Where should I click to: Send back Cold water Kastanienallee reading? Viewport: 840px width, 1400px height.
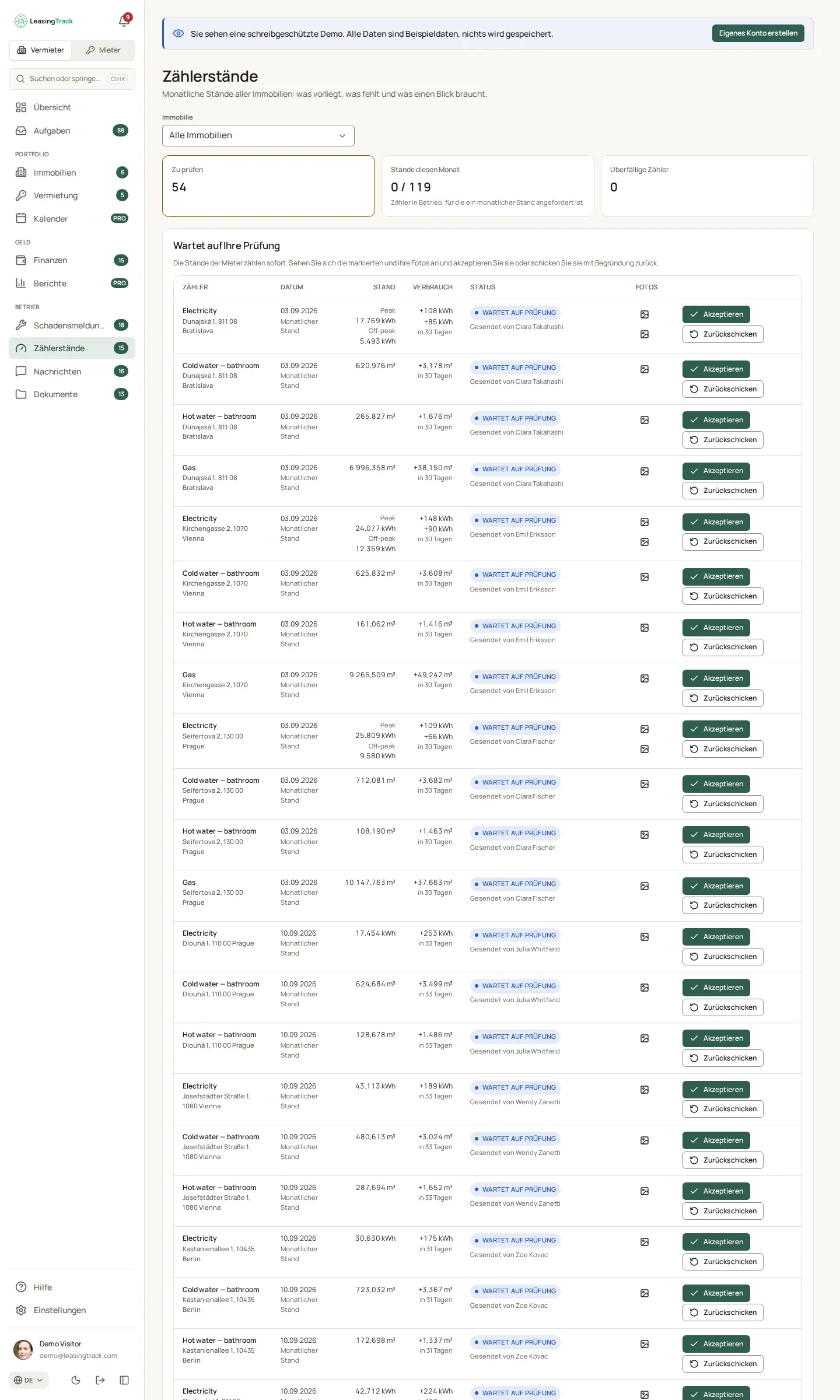[723, 1312]
